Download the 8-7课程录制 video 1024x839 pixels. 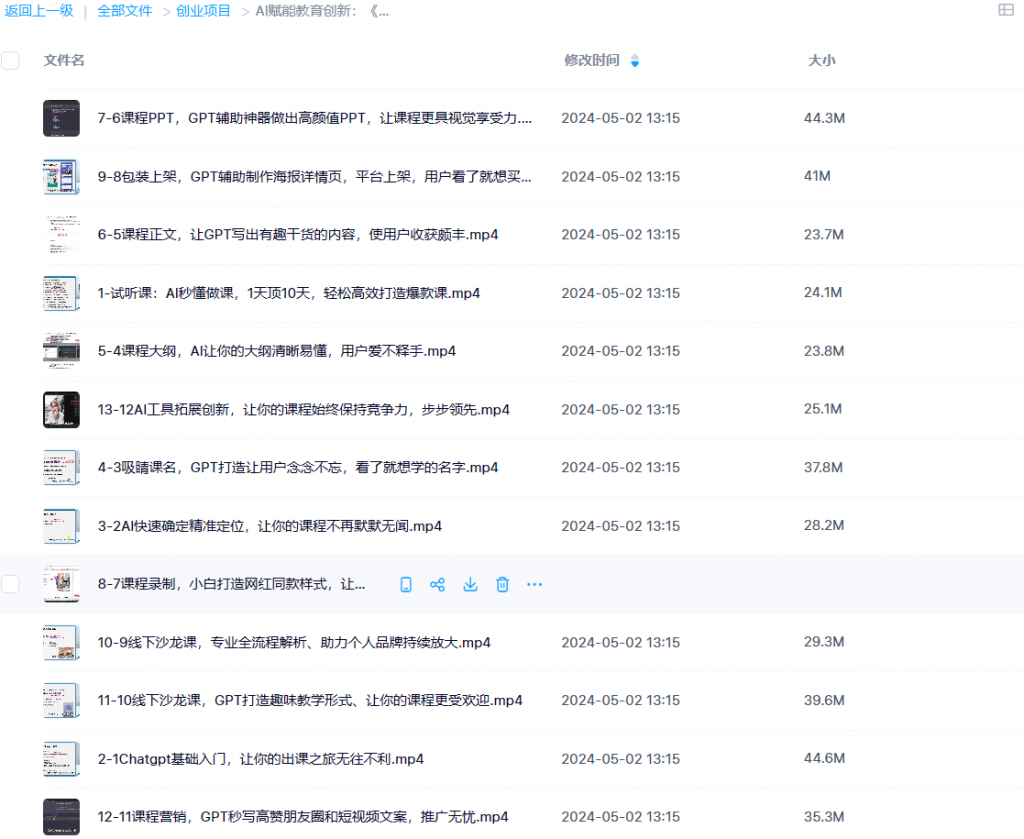[x=470, y=584]
